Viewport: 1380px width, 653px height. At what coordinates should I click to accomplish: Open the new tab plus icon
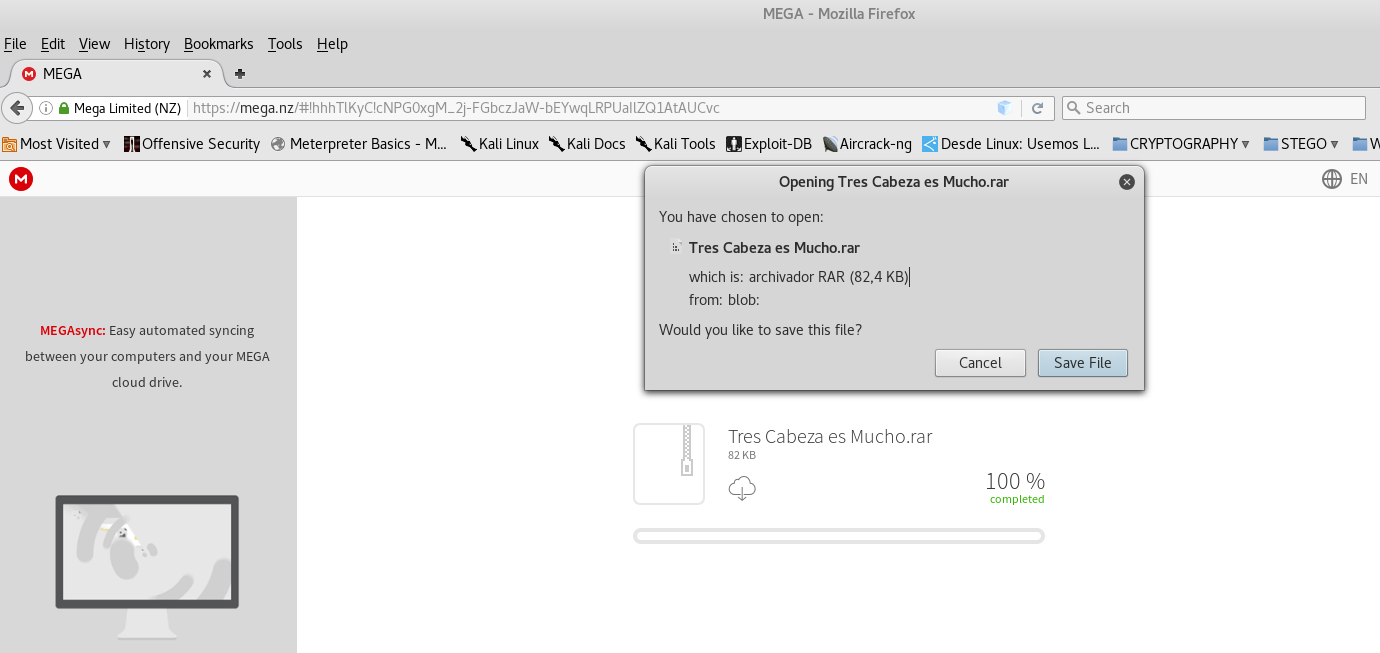240,74
